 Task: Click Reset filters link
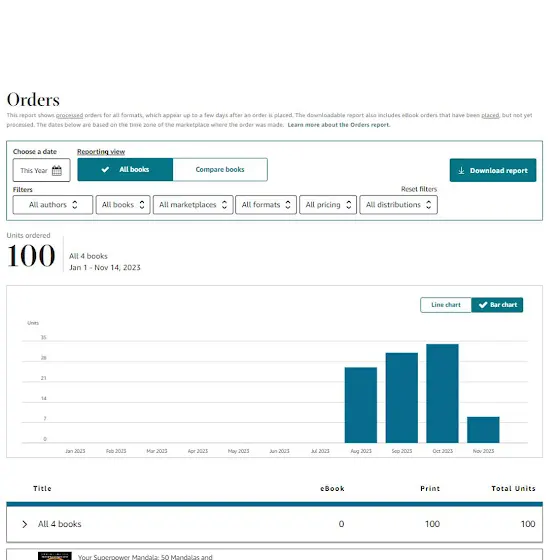click(x=419, y=189)
